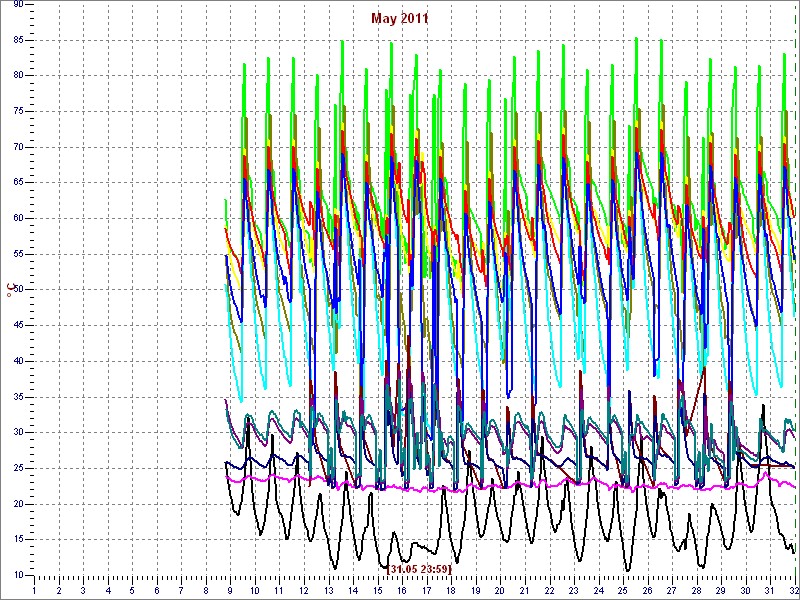800x600 pixels.
Task: Click the °C unit label on the vertical axis
Action: 9,290
